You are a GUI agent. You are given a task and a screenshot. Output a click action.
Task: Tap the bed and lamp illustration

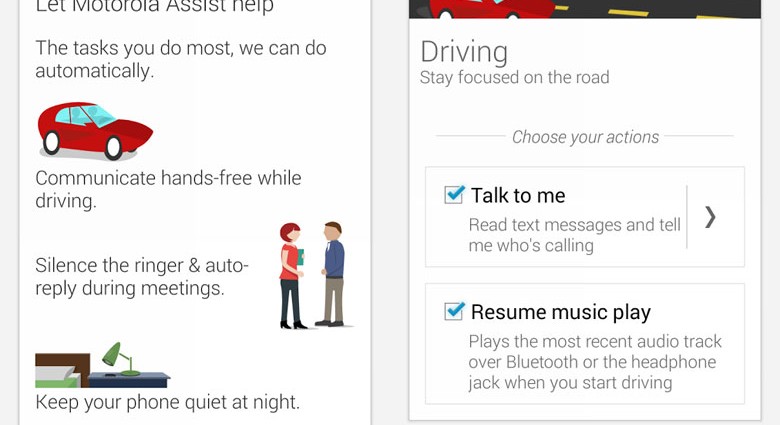(x=102, y=365)
